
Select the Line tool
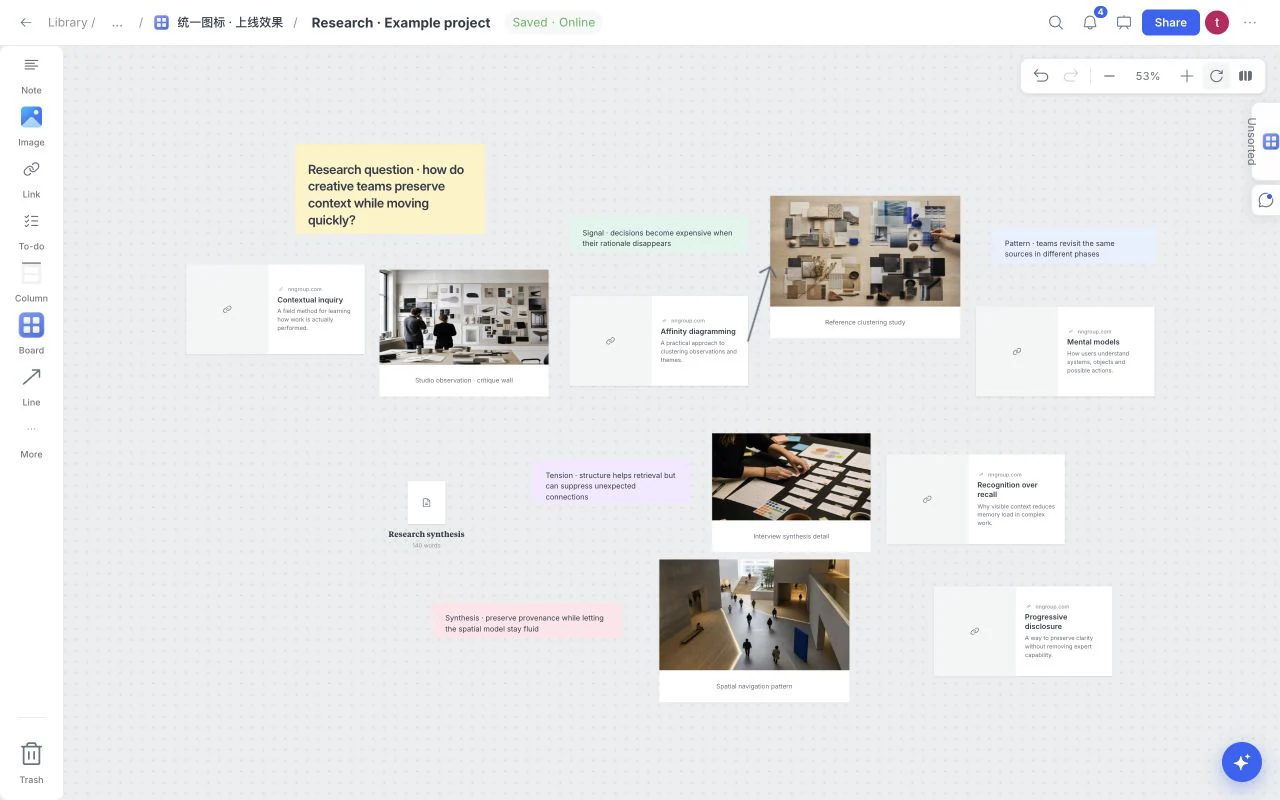click(31, 386)
